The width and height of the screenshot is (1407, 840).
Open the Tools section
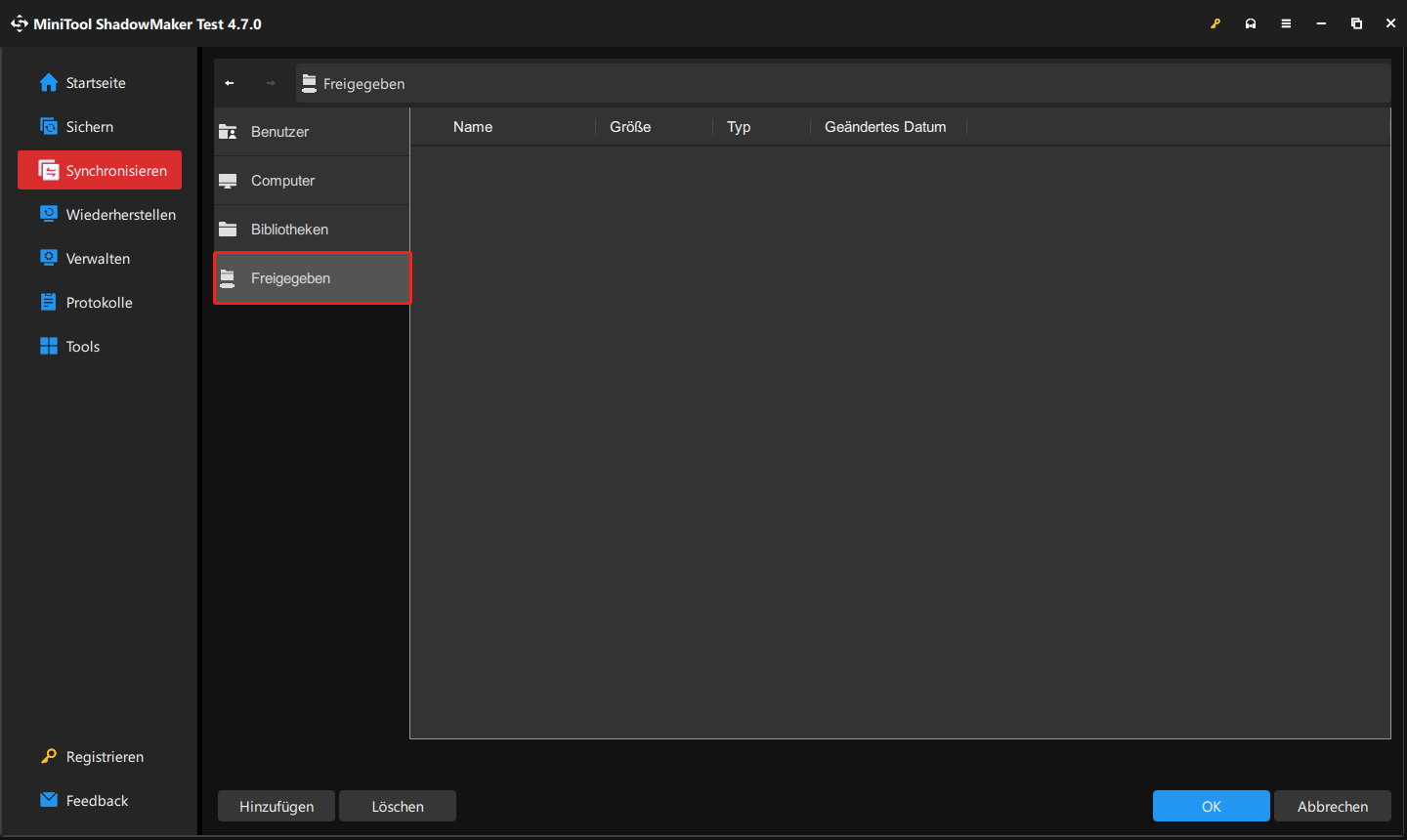(100, 347)
